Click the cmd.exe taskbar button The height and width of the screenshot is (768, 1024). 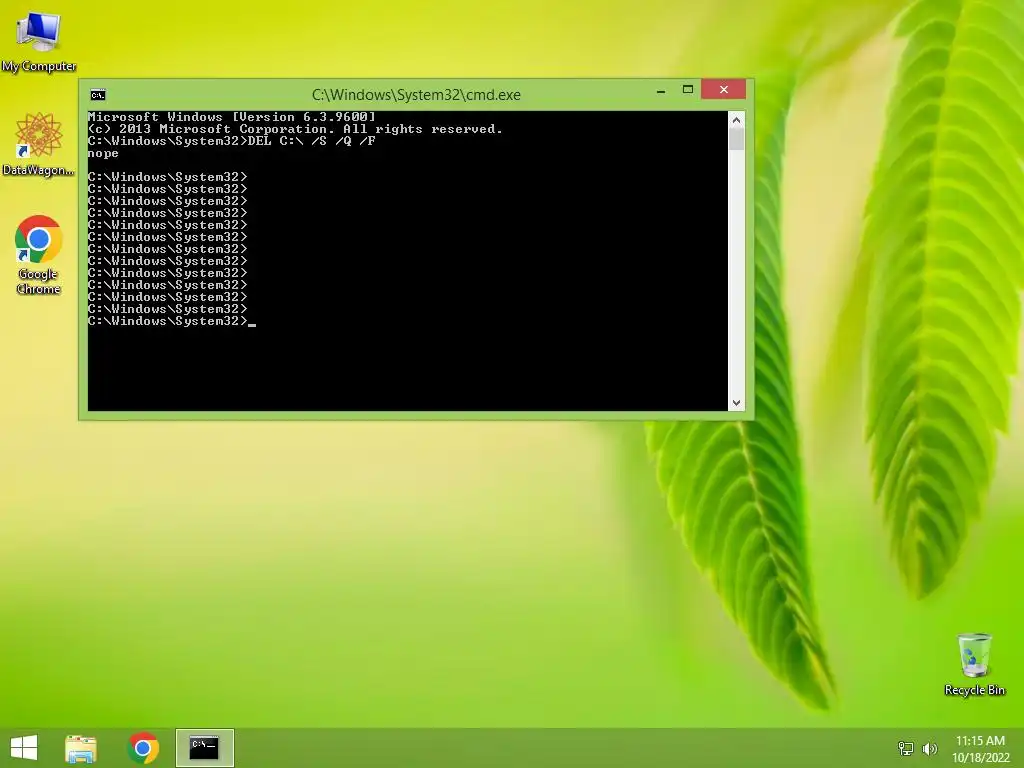pos(204,748)
